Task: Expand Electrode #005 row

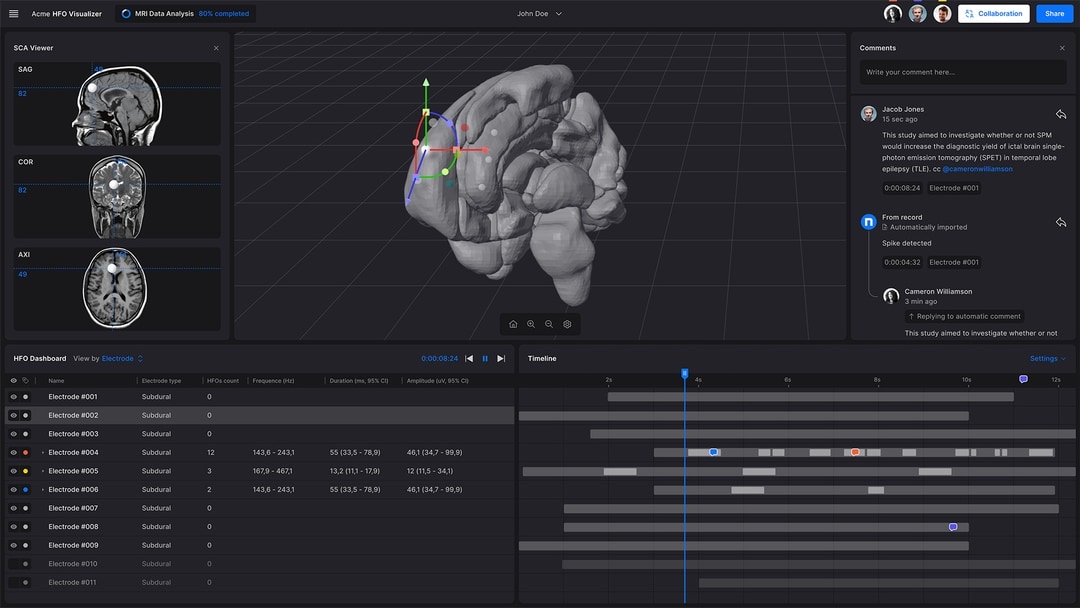Action: [x=43, y=471]
